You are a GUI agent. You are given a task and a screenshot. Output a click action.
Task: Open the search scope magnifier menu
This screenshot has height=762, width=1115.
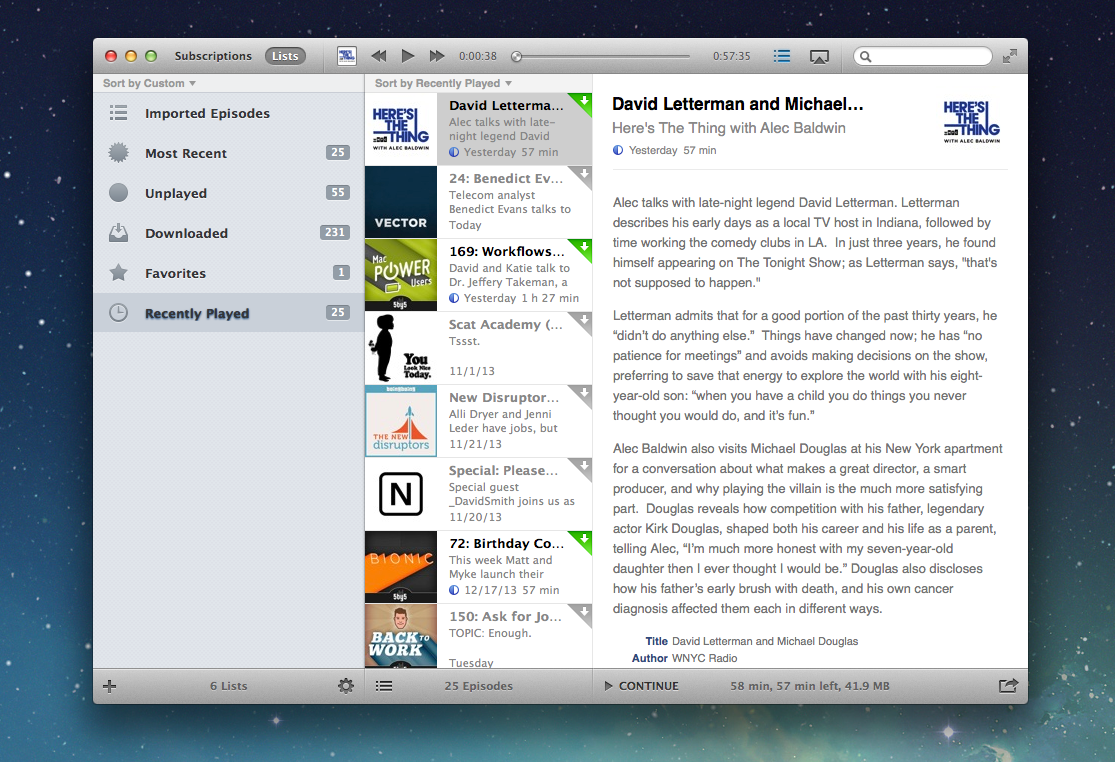click(x=867, y=56)
